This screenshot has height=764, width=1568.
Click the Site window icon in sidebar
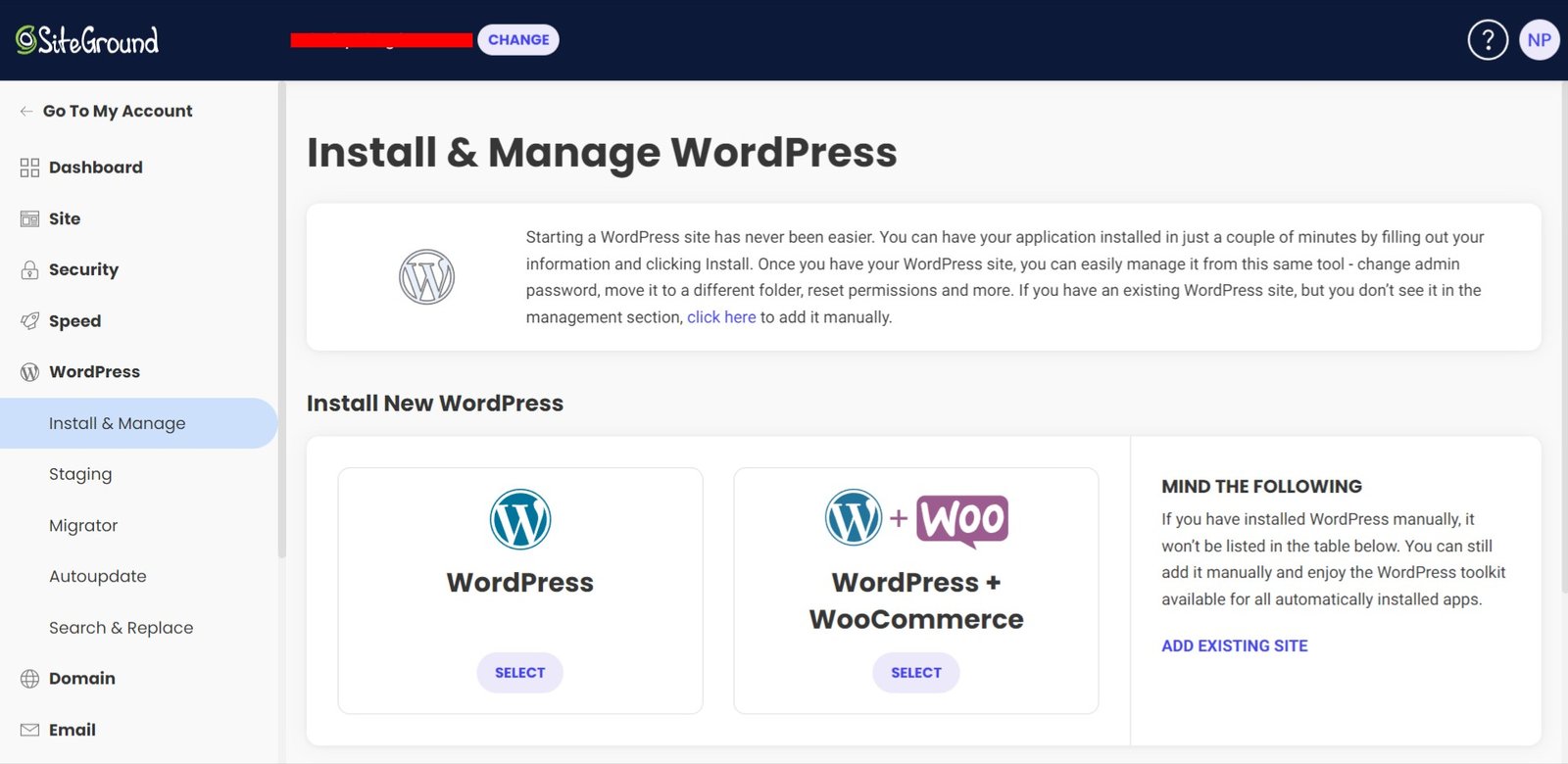click(x=29, y=218)
